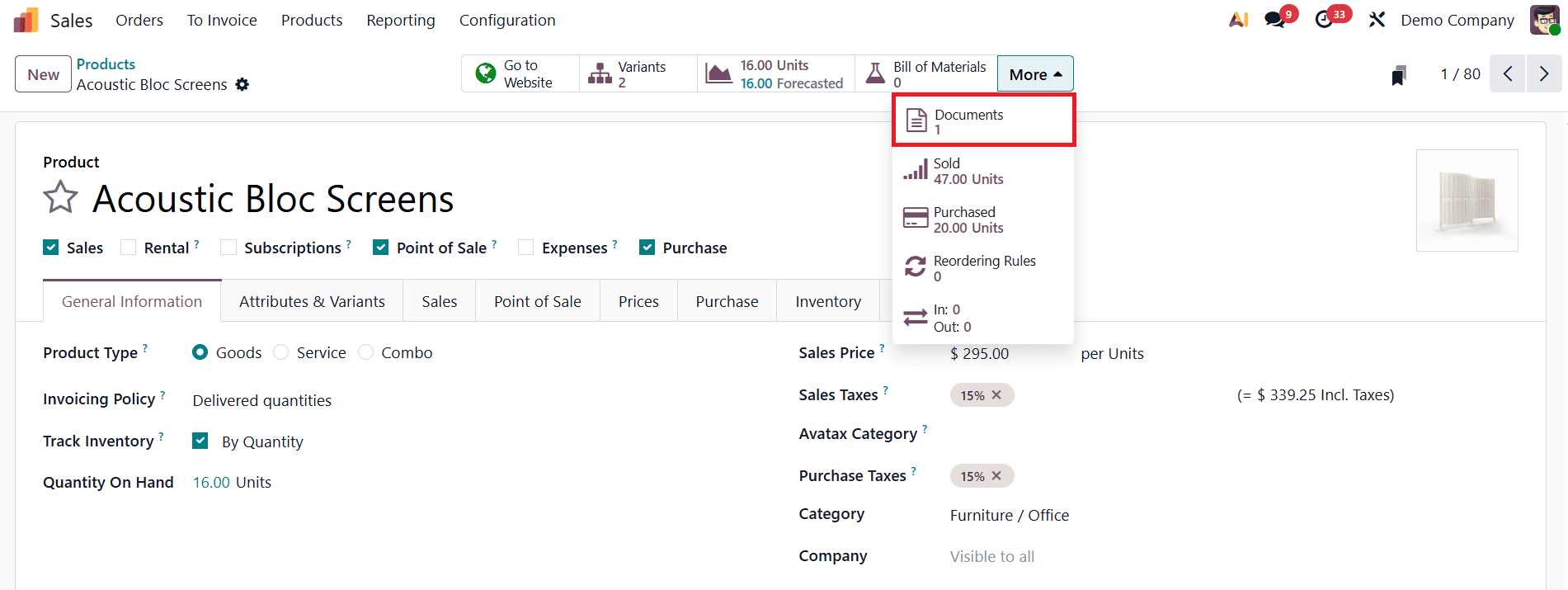Open the Configuration menu
1568x590 pixels.
point(507,20)
